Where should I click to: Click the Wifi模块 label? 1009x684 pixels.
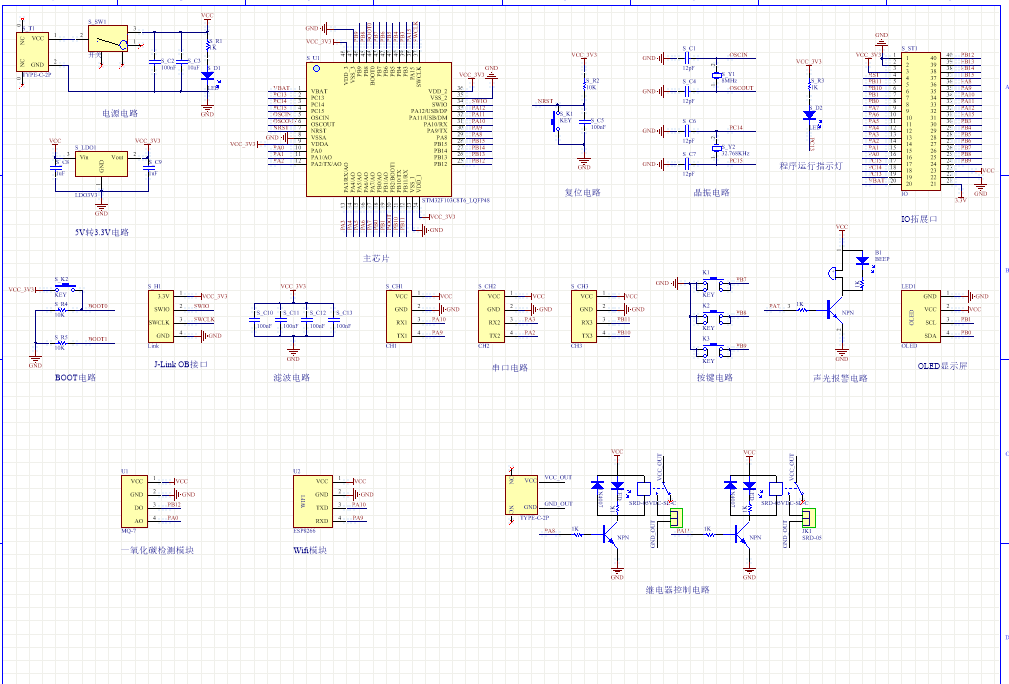tap(310, 550)
